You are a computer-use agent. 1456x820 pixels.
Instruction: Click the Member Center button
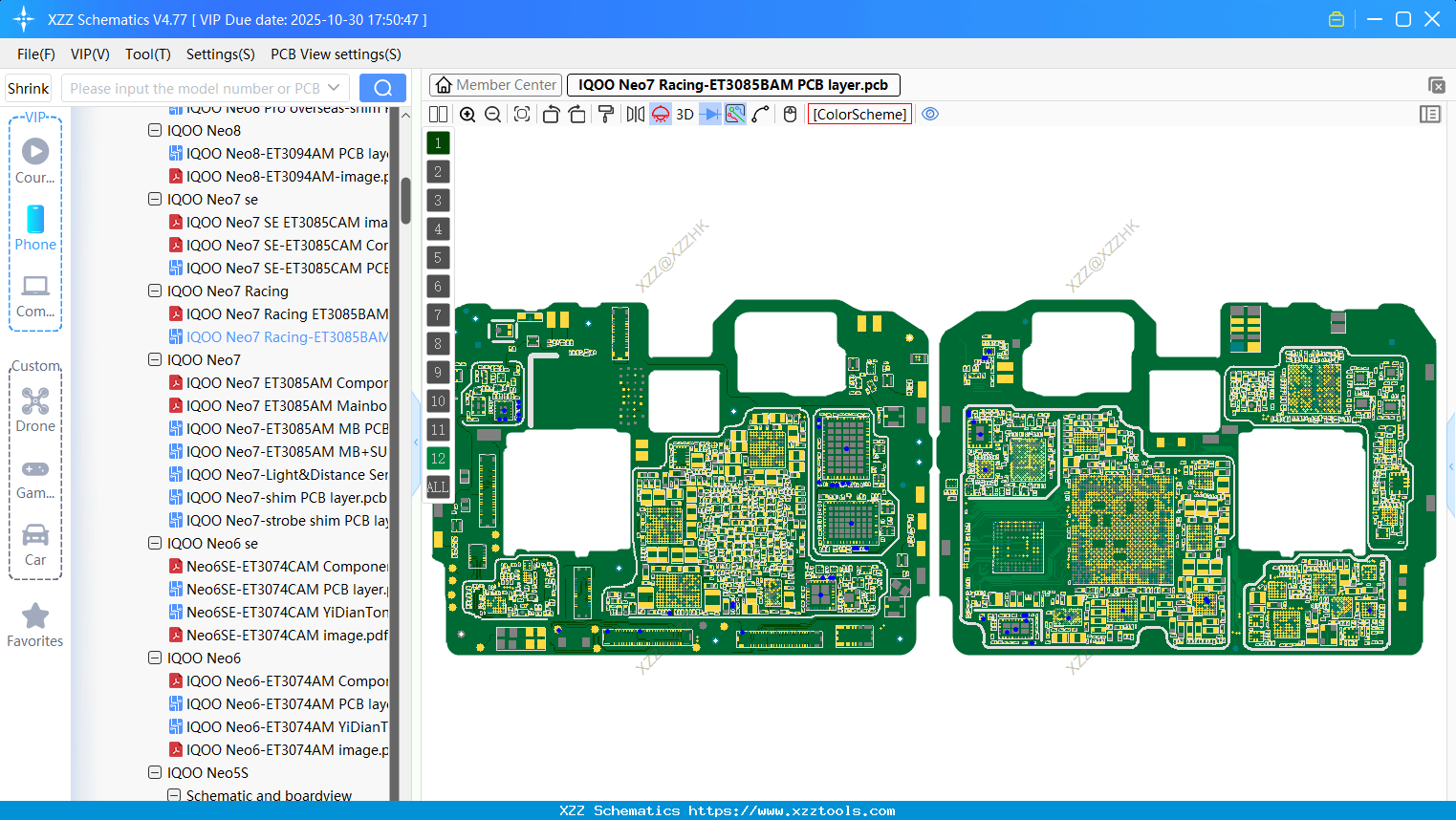coord(494,84)
